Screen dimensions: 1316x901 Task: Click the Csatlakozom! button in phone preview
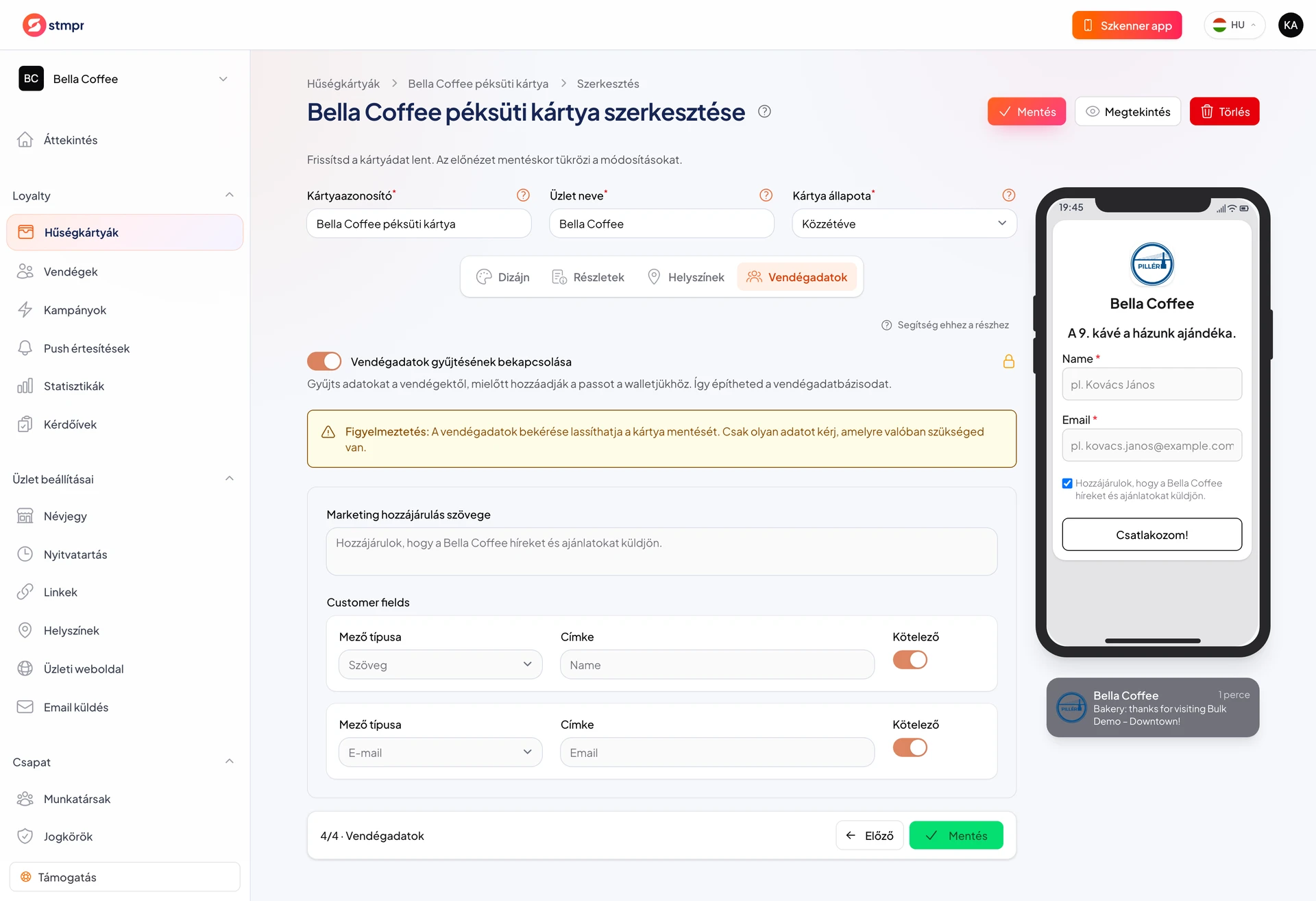click(1151, 534)
